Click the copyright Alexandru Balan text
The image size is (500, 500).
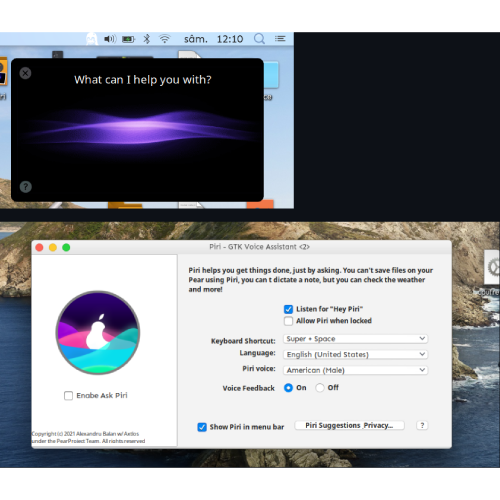(88, 437)
